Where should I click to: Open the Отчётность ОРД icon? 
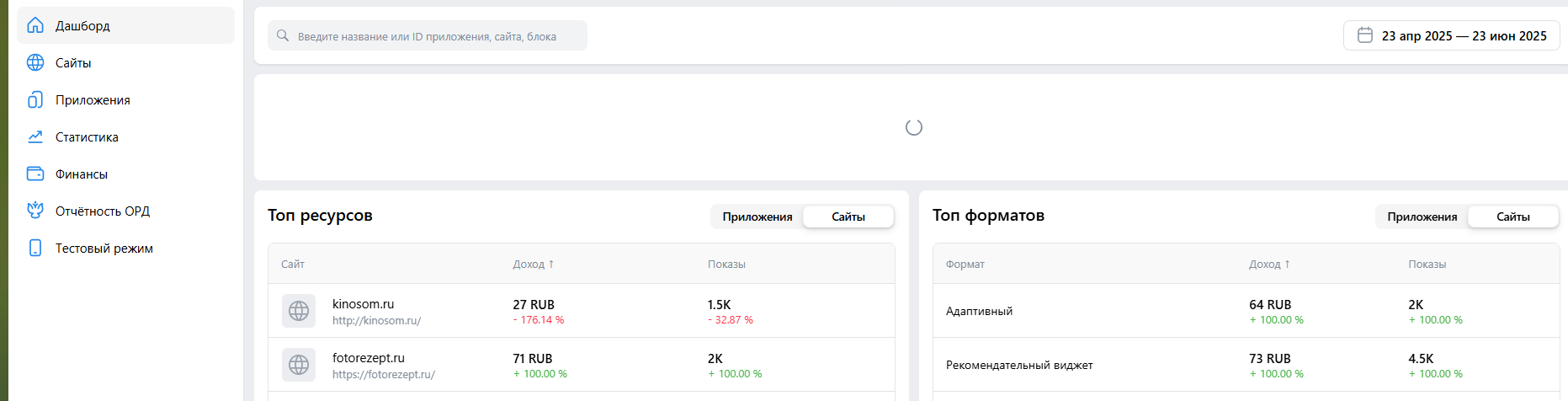click(x=35, y=211)
